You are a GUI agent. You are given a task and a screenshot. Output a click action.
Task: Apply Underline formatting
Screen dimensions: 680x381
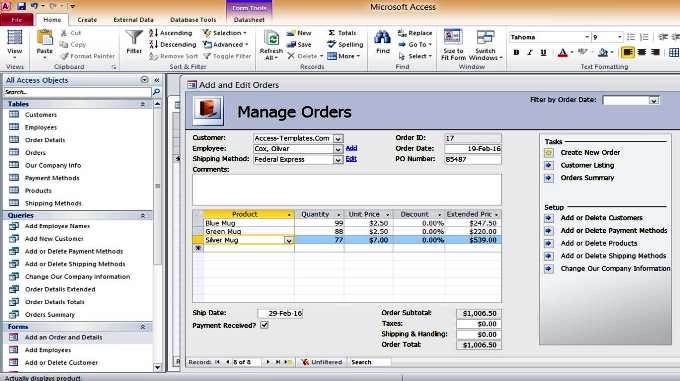543,52
